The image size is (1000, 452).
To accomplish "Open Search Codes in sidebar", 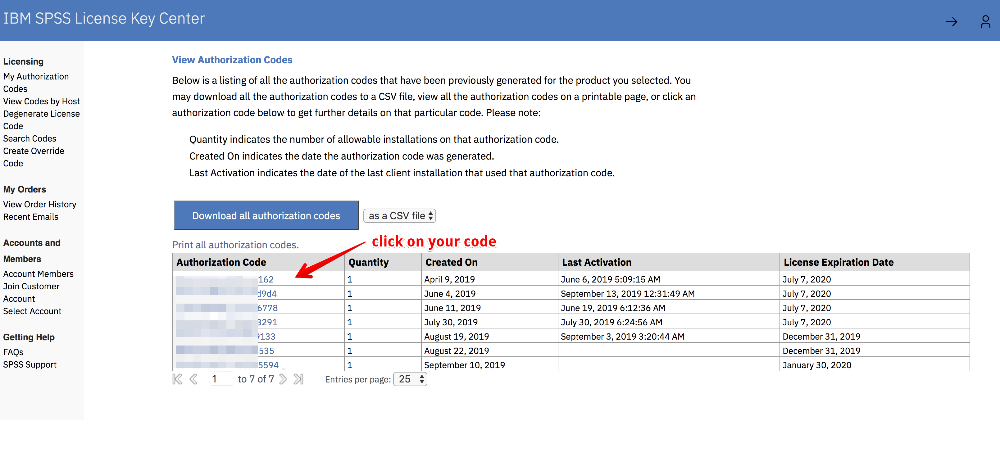I will tap(30, 138).
